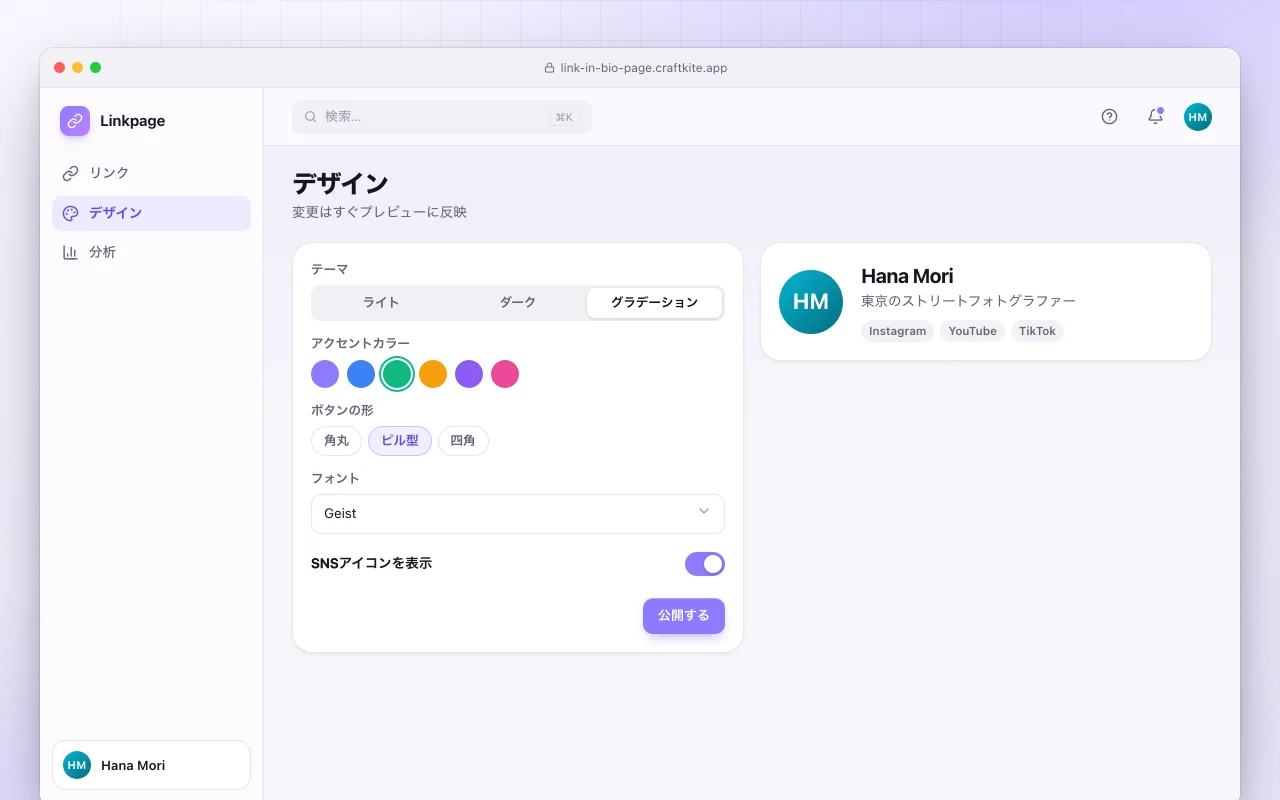This screenshot has width=1280, height=800.
Task: Pick the light violet accent color
Action: (x=325, y=374)
